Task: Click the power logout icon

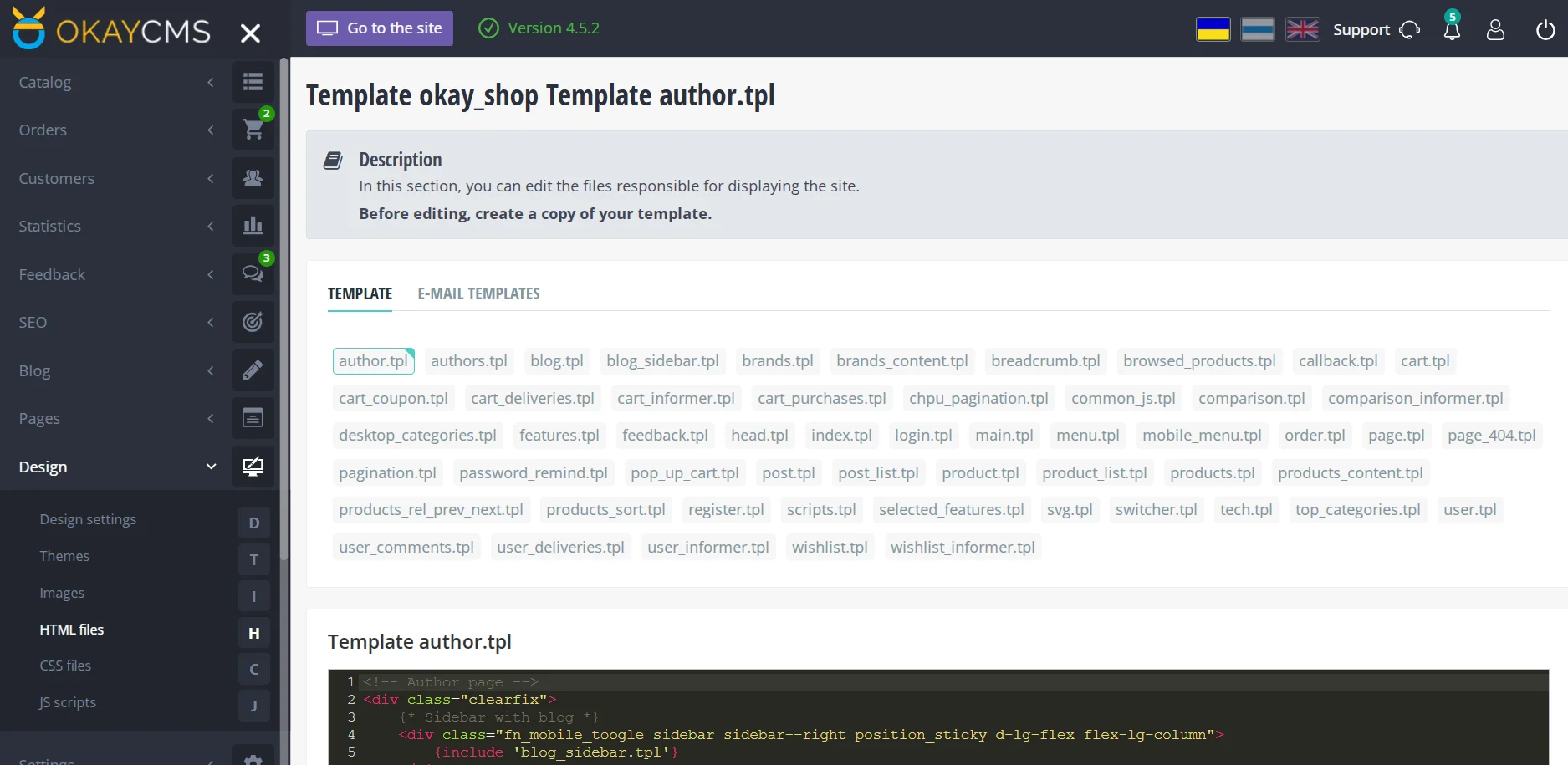Action: click(1545, 30)
